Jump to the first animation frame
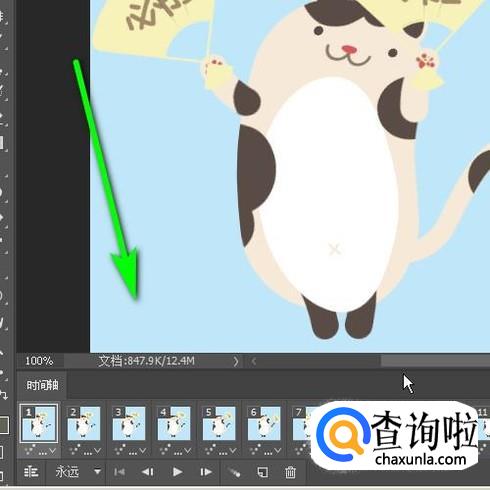This screenshot has height=490, width=490. 119,472
